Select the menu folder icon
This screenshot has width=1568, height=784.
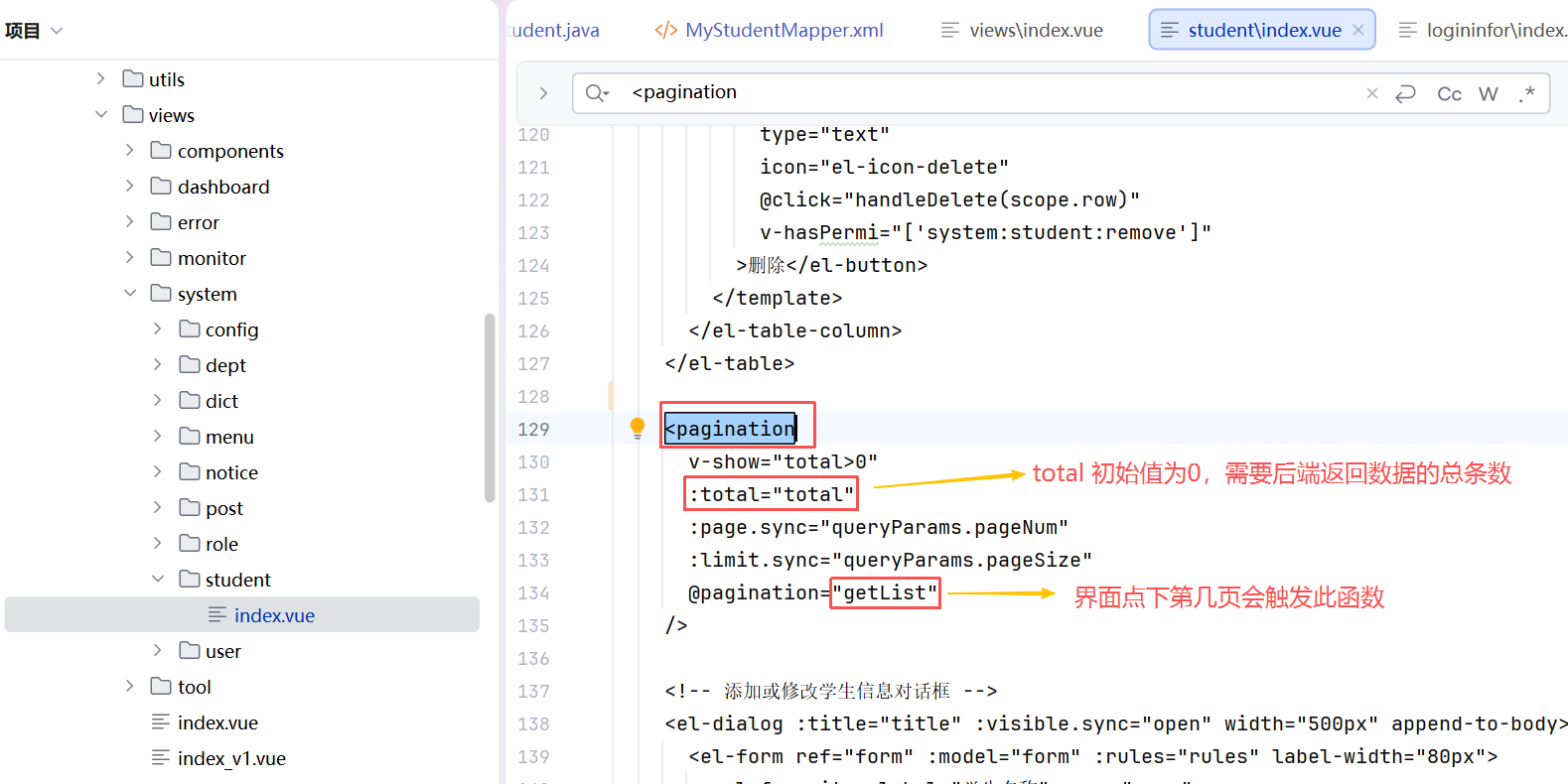(x=189, y=436)
